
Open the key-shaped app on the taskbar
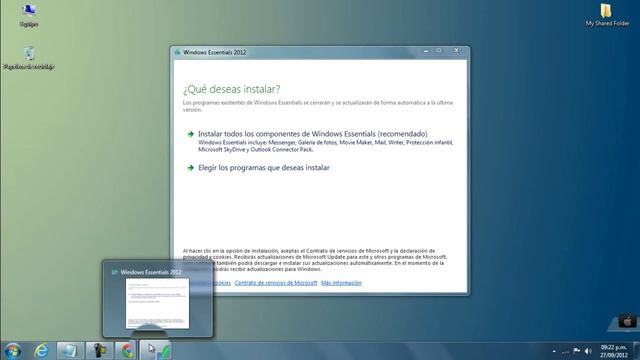99,351
